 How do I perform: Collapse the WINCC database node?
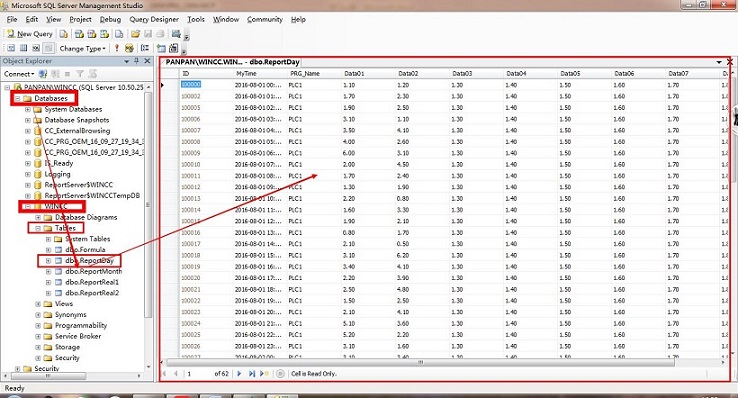28,206
